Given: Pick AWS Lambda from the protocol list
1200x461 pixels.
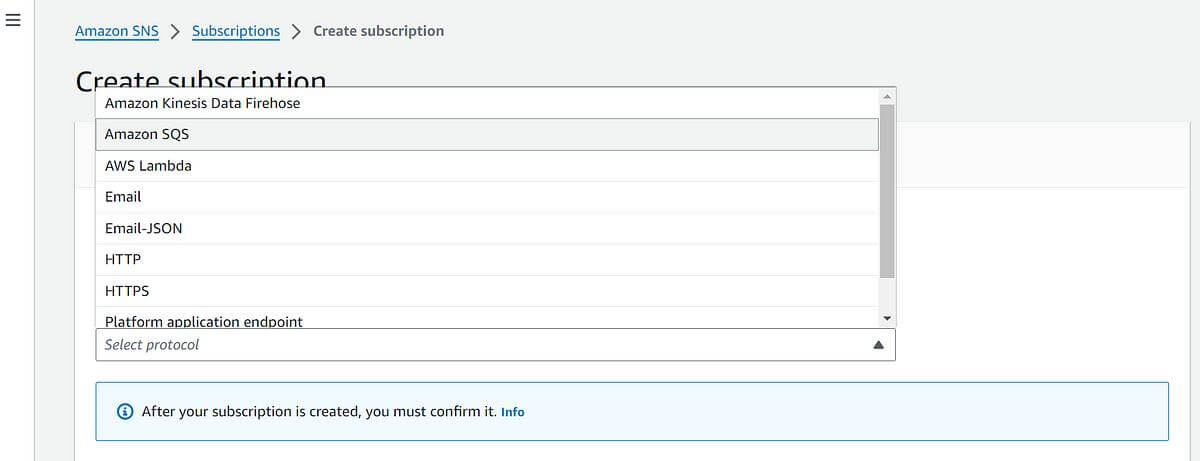Looking at the screenshot, I should point(487,166).
